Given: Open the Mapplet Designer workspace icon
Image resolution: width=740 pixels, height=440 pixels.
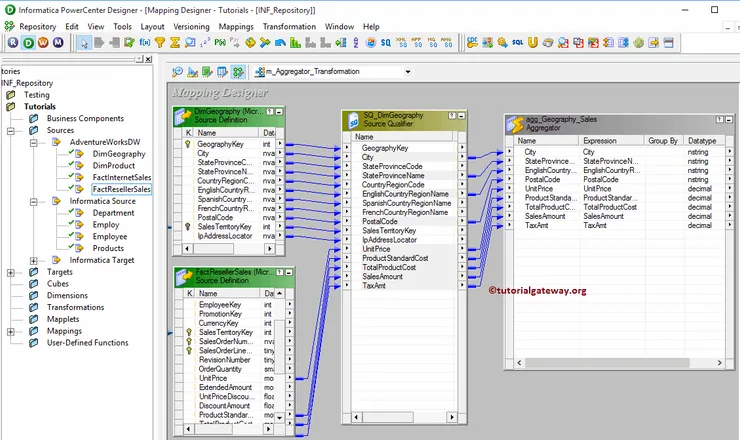Looking at the screenshot, I should pyautogui.click(x=223, y=72).
